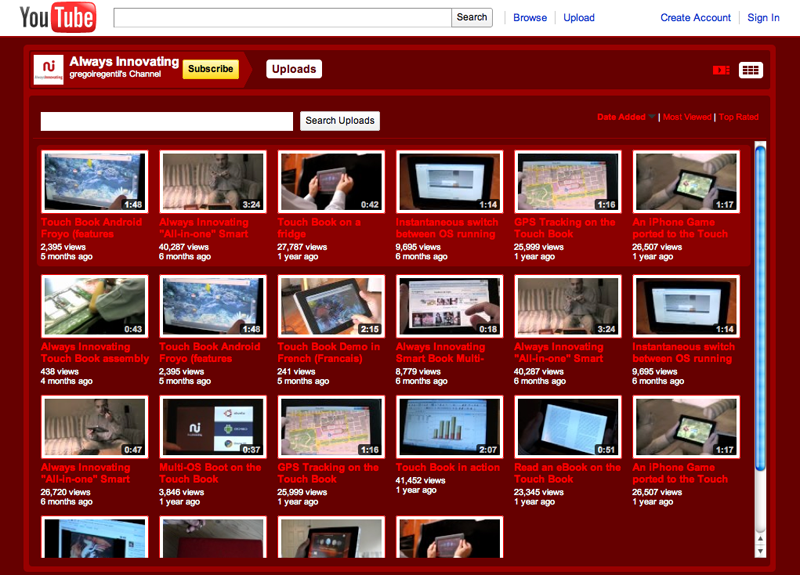Open the Upload page
The width and height of the screenshot is (800, 575).
pos(579,18)
